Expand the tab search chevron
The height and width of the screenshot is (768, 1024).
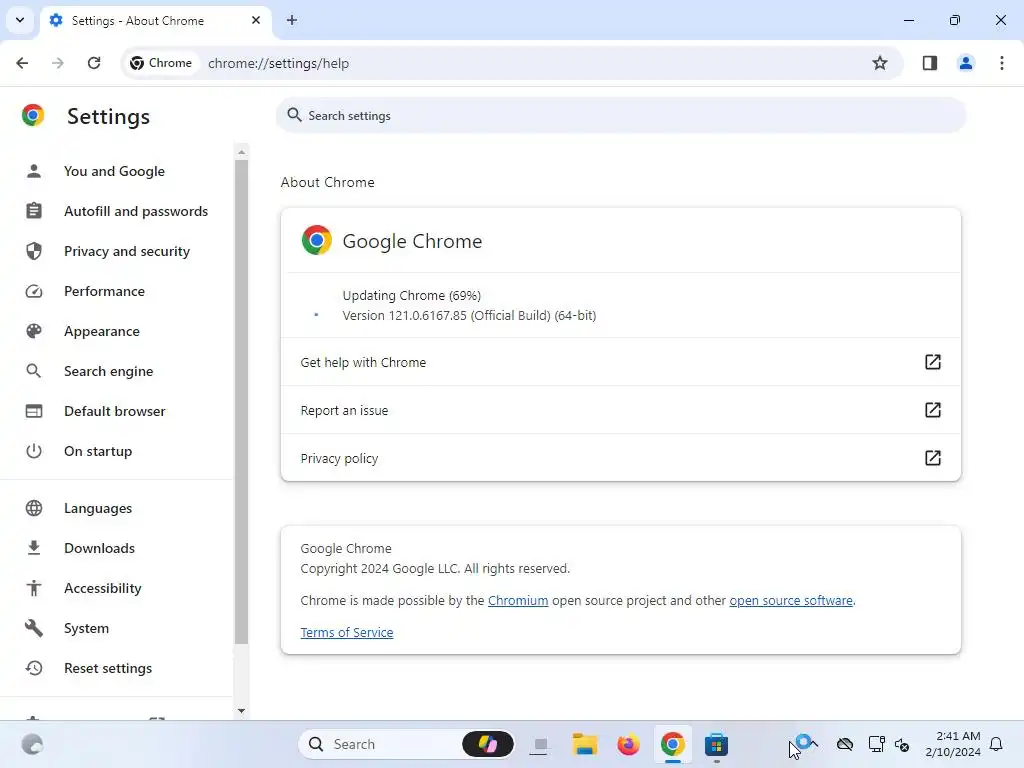[x=20, y=20]
